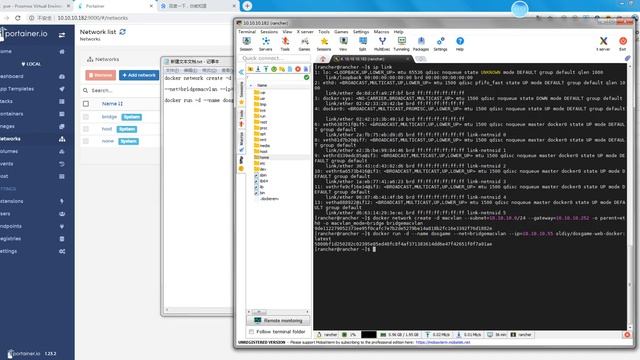
Task: Click the paperclip icon right of terminal tabs
Action: coord(628,58)
